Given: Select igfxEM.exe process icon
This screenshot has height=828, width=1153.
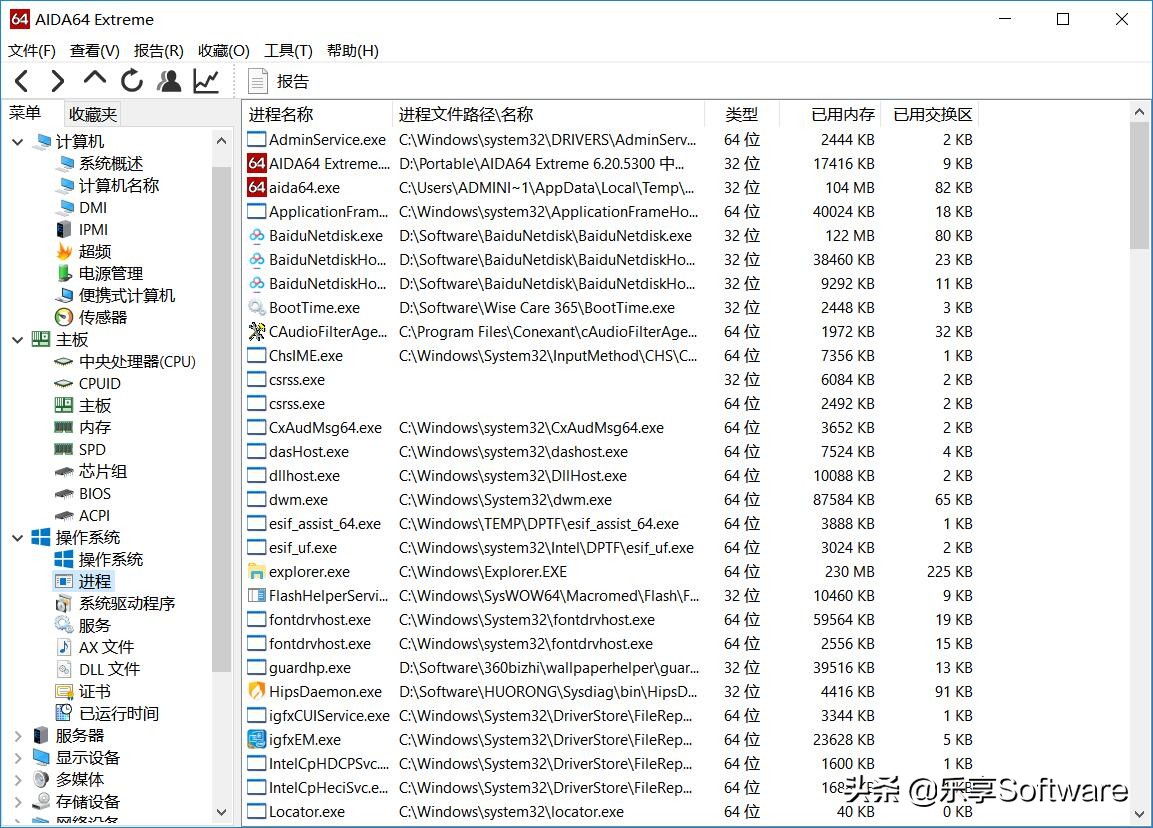Looking at the screenshot, I should point(256,739).
